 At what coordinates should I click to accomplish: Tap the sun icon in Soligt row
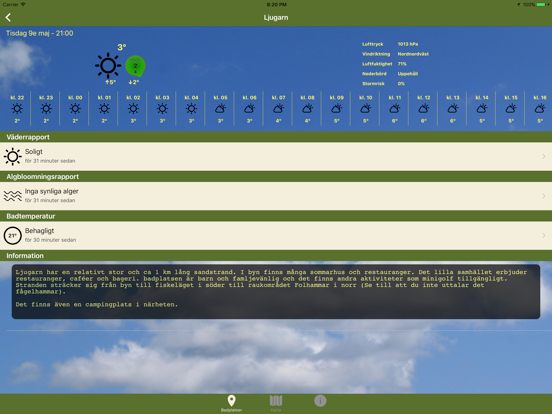[x=13, y=156]
